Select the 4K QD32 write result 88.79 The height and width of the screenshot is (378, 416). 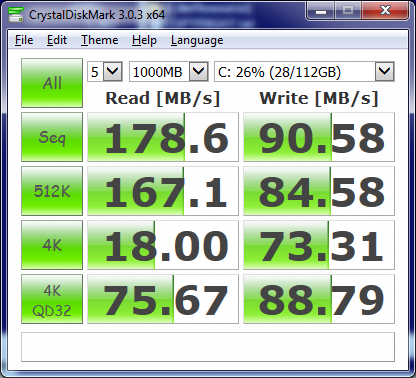tap(319, 299)
